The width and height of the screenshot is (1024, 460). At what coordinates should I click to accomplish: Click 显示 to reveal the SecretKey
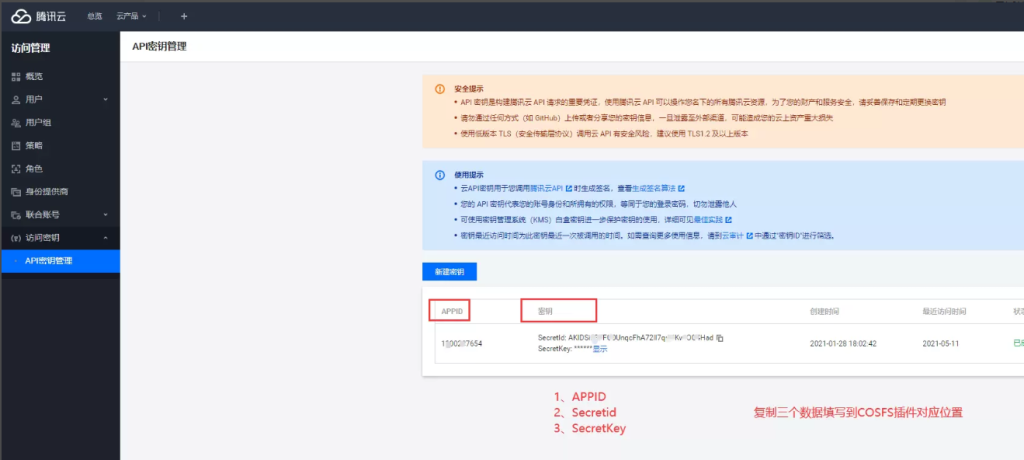(x=600, y=350)
